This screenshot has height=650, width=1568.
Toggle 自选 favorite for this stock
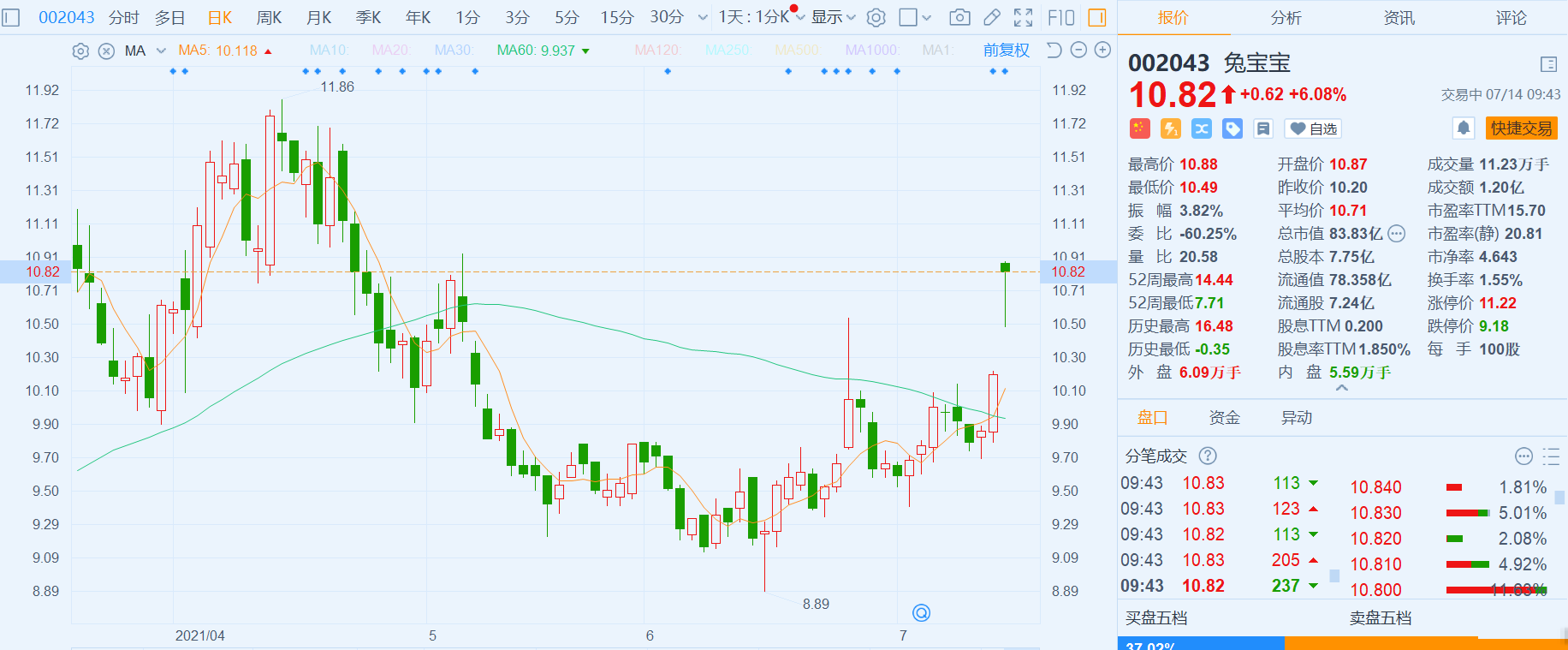tap(1314, 128)
